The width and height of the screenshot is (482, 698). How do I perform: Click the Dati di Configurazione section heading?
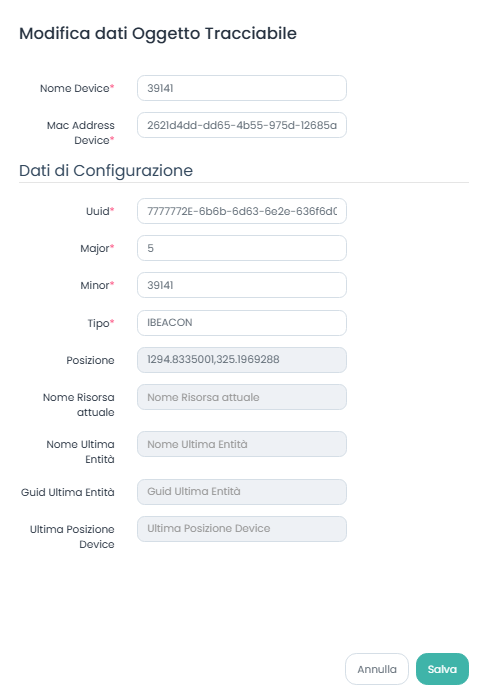[106, 171]
